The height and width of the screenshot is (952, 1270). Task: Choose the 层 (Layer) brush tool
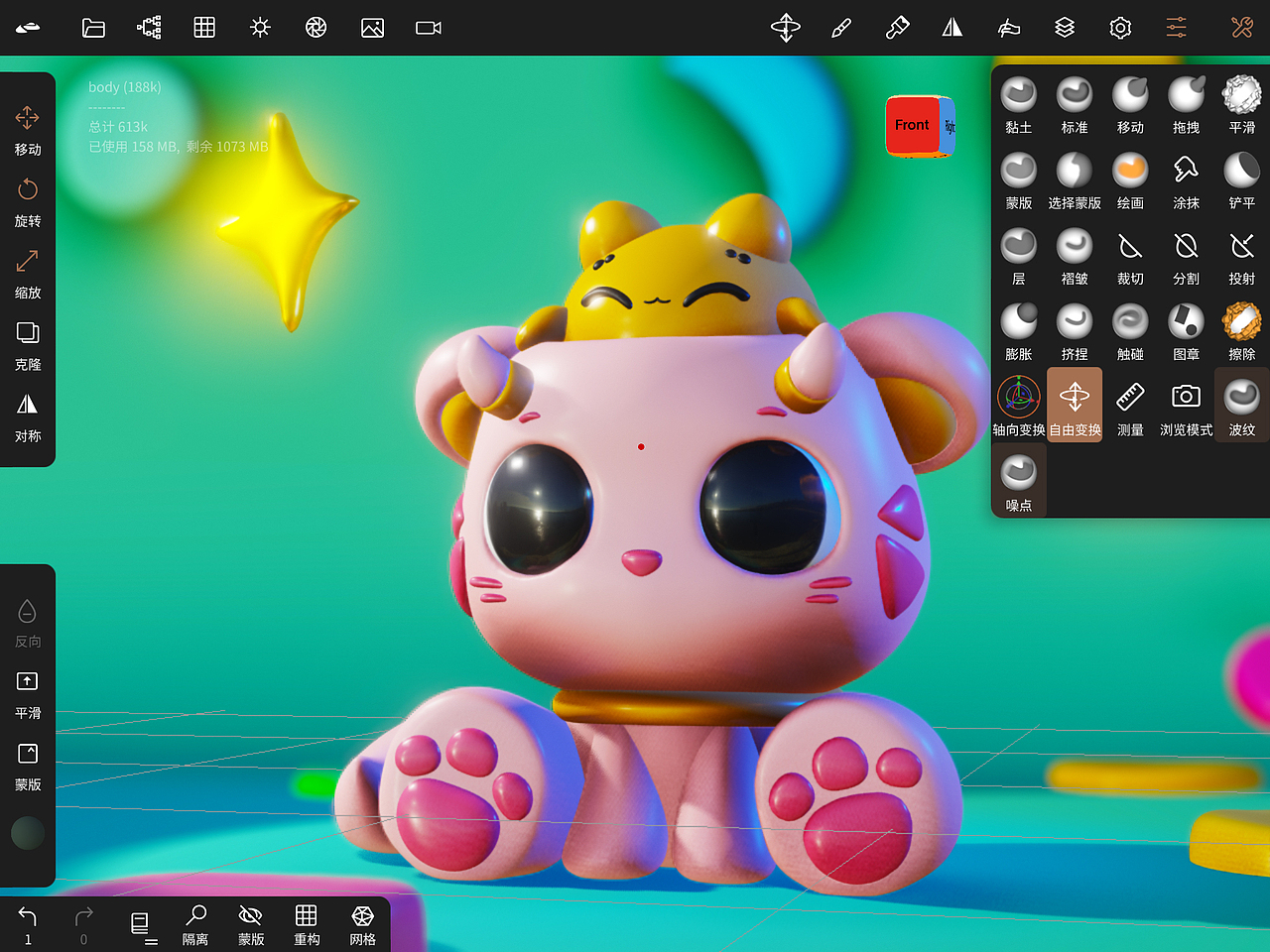[1019, 256]
